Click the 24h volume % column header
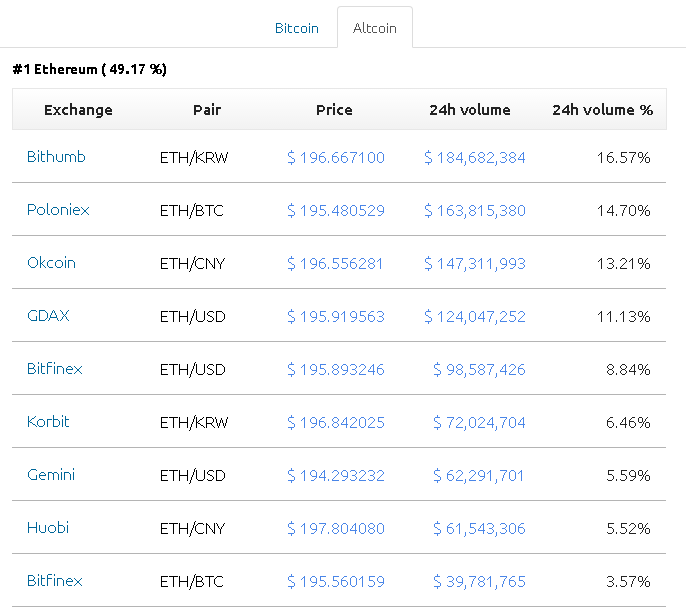The height and width of the screenshot is (610, 686). click(x=602, y=109)
